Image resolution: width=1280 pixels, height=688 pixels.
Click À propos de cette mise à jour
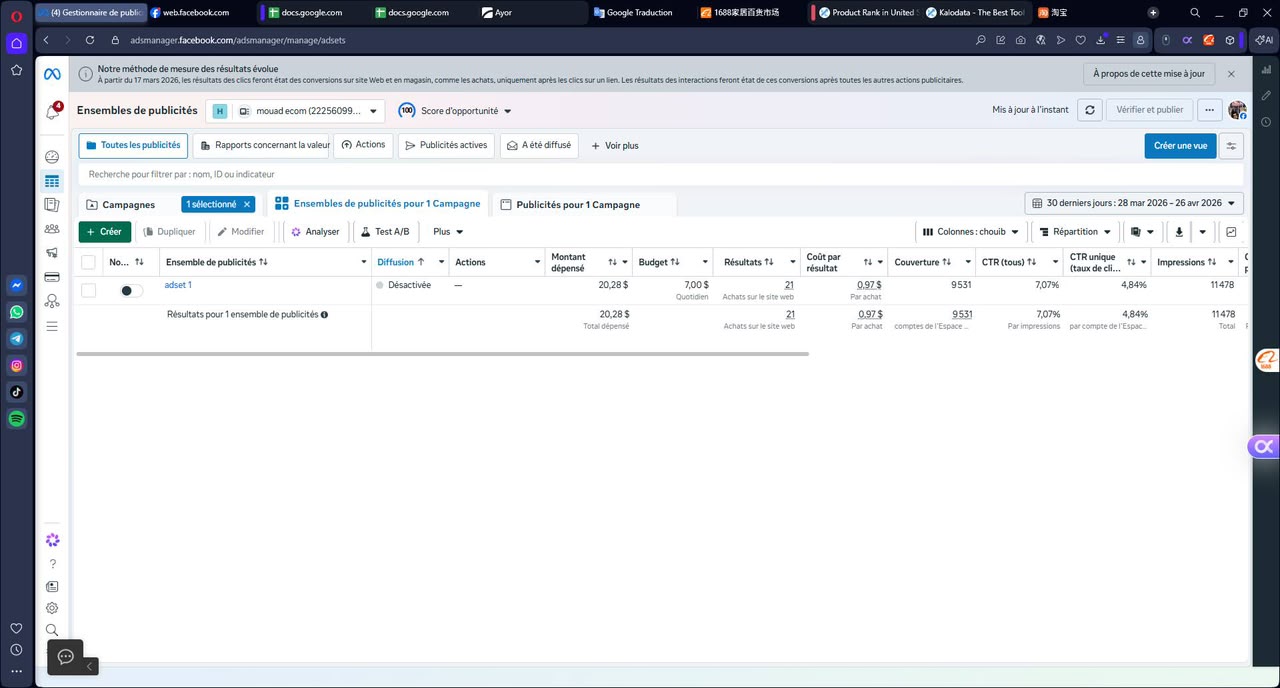1149,74
